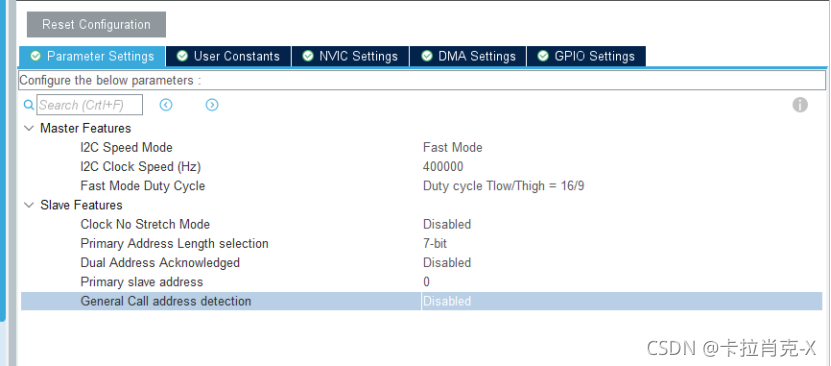The width and height of the screenshot is (831, 366).
Task: Select General Call address detection row
Action: click(422, 301)
